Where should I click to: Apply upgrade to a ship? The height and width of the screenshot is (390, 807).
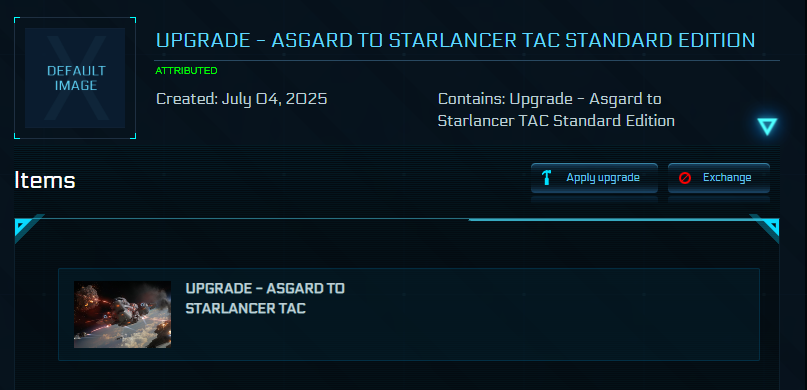[594, 178]
